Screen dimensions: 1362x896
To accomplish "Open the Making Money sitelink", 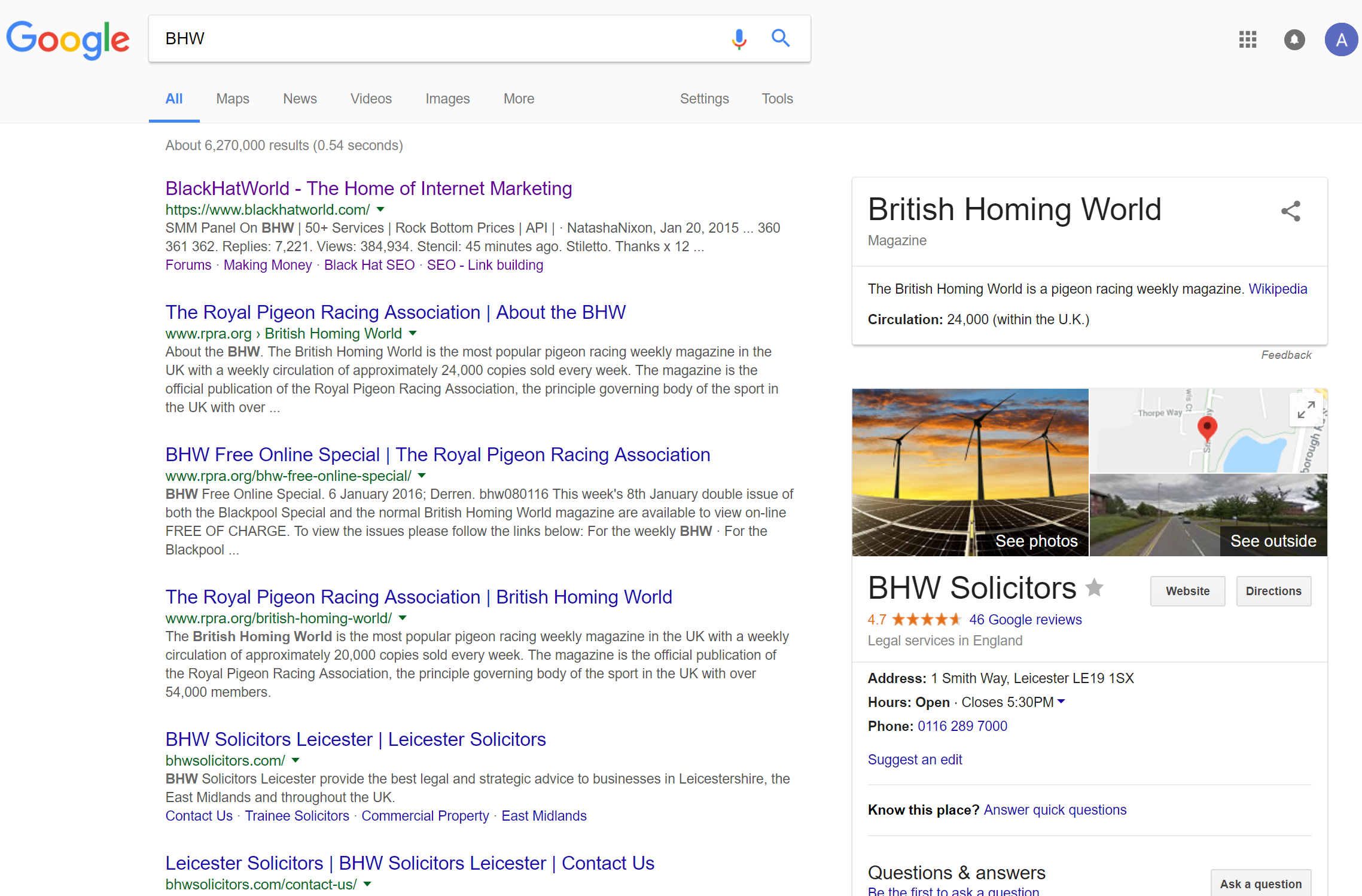I will (268, 265).
